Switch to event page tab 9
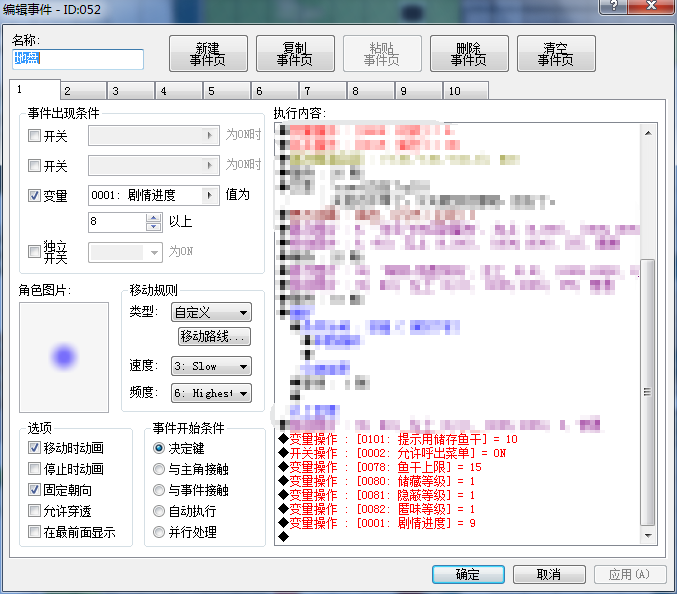Image resolution: width=677 pixels, height=594 pixels. tap(419, 91)
